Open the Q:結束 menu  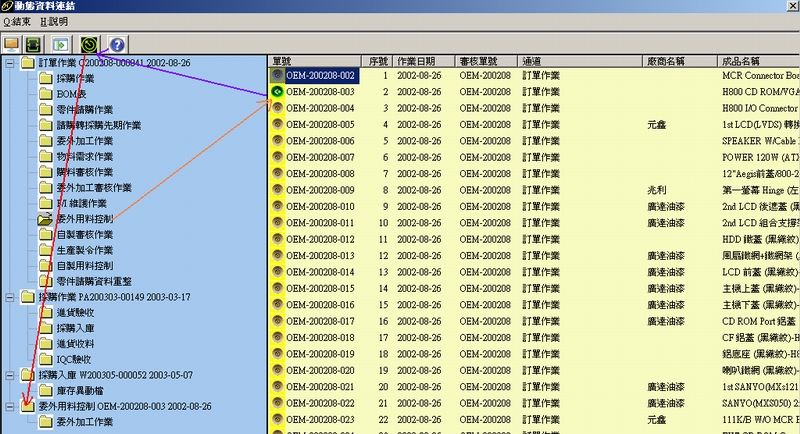(17, 22)
